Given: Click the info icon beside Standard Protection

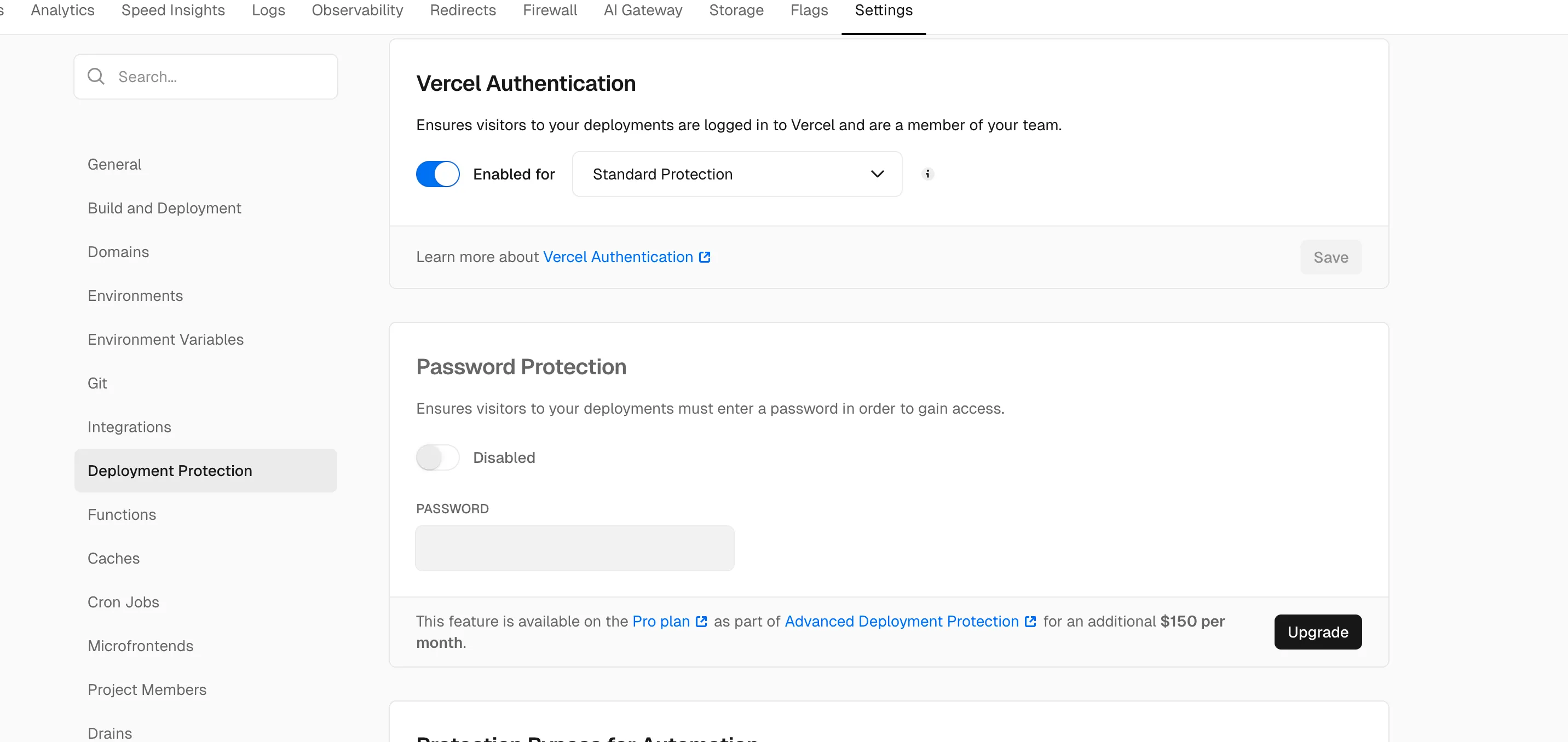Looking at the screenshot, I should point(927,174).
